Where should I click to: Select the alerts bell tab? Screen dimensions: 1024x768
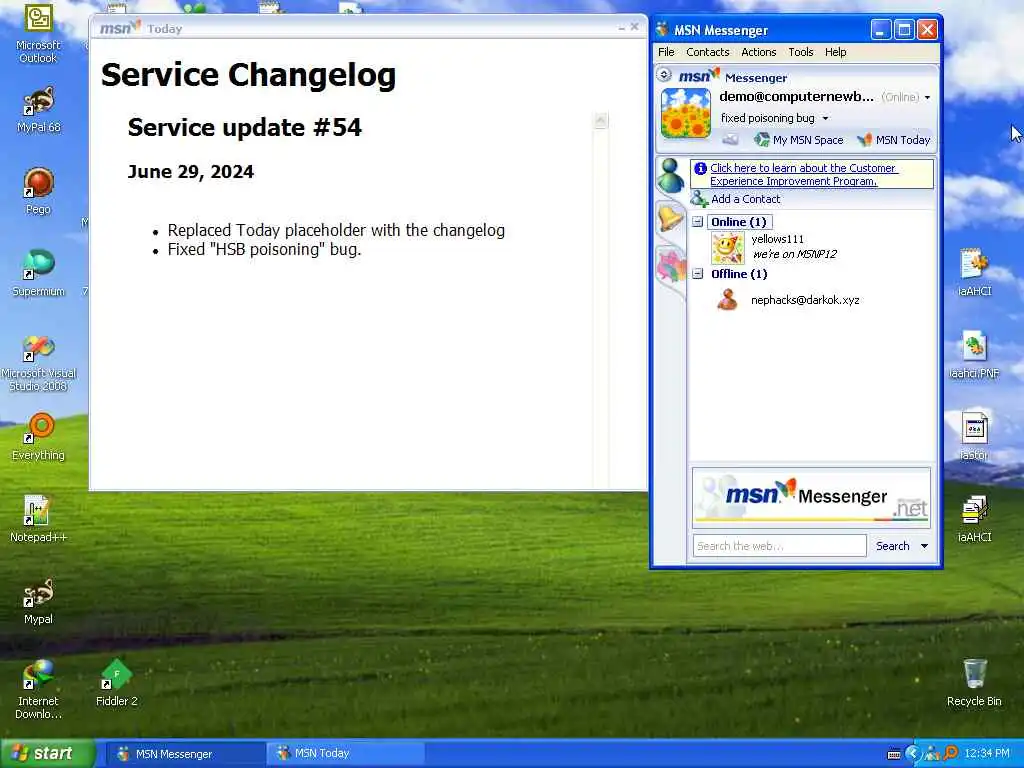(x=670, y=219)
